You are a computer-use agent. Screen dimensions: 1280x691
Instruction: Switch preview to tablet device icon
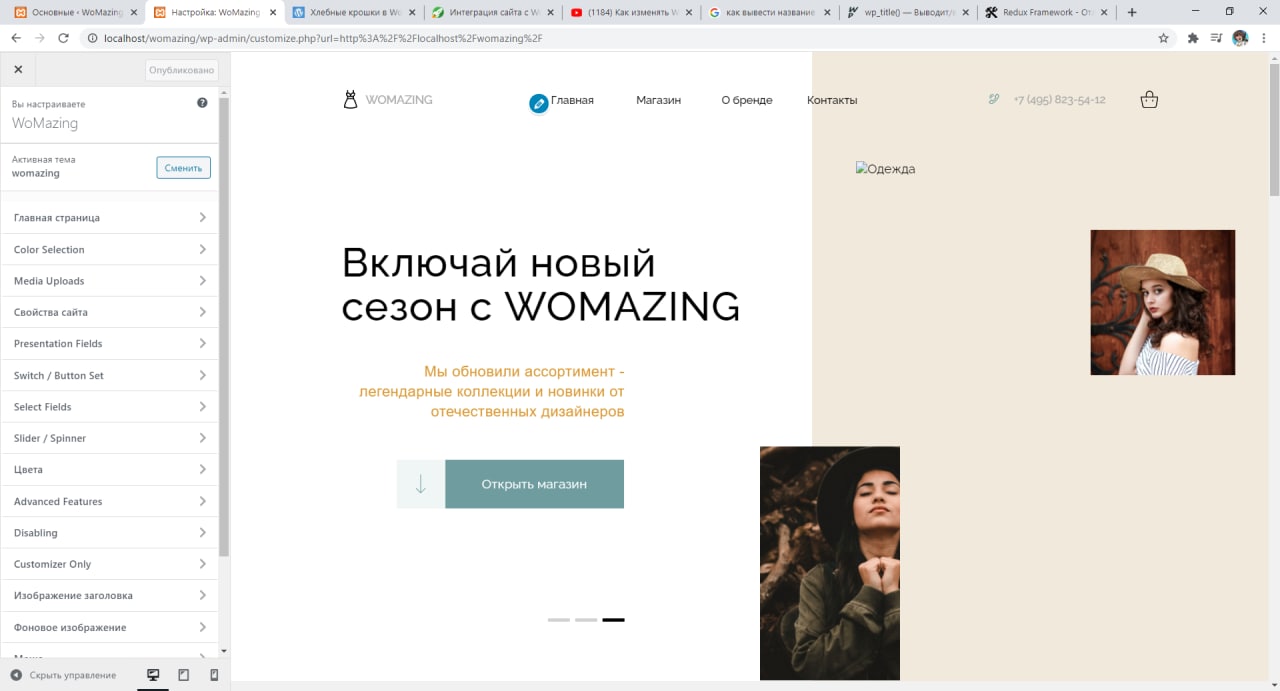184,675
